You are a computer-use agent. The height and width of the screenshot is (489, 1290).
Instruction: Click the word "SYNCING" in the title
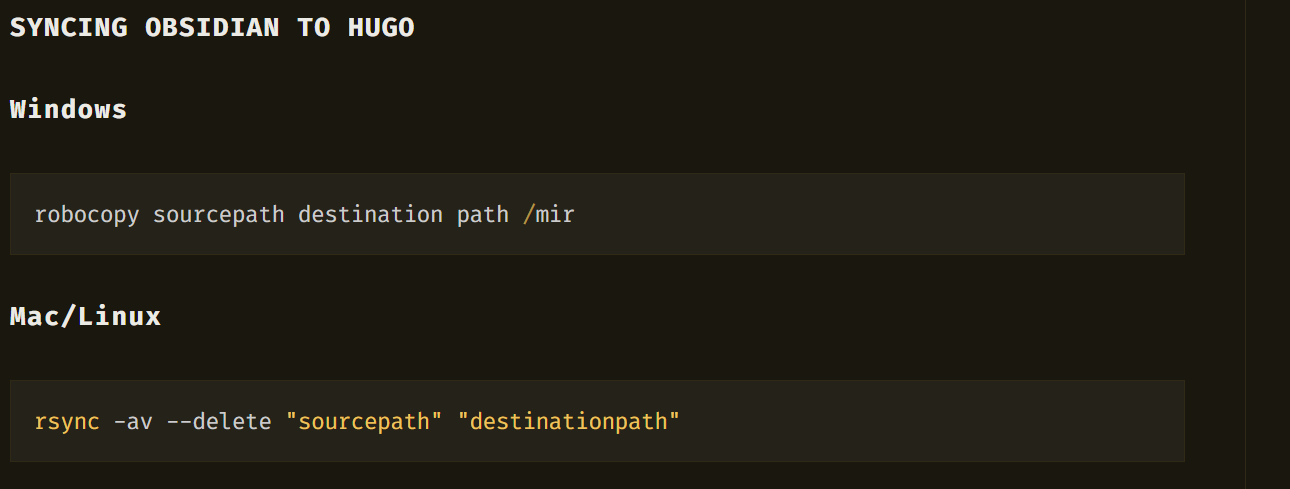pyautogui.click(x=69, y=28)
